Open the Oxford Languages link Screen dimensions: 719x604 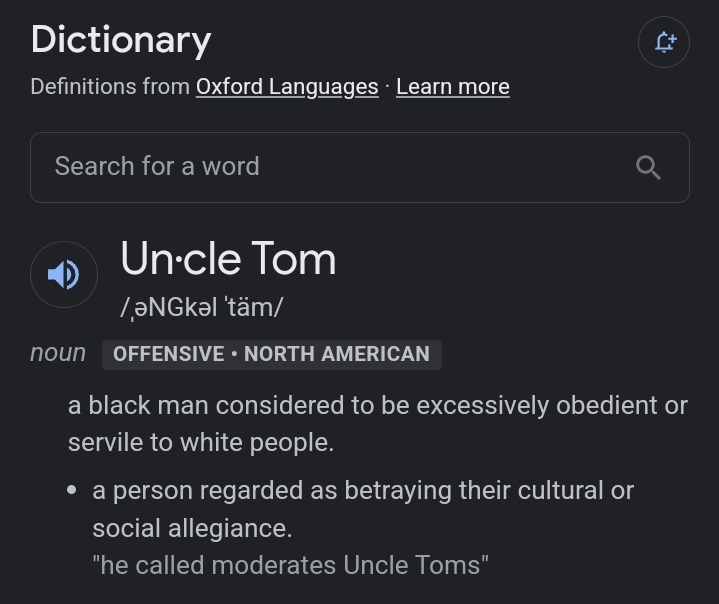coord(287,87)
